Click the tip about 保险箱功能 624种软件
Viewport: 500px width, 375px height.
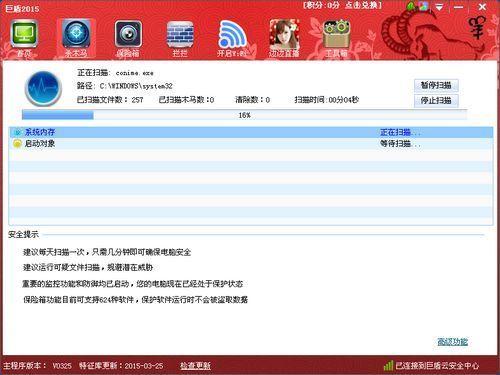(x=135, y=299)
